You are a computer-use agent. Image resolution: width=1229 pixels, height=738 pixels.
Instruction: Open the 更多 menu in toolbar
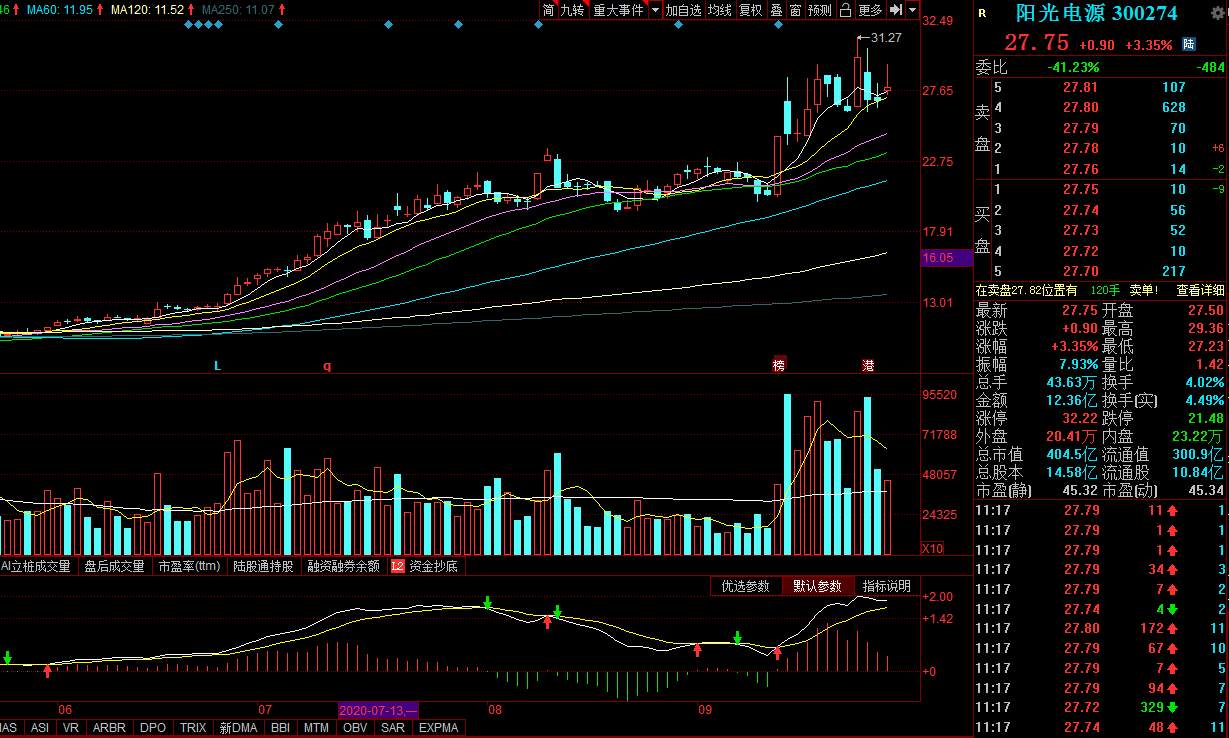point(870,10)
